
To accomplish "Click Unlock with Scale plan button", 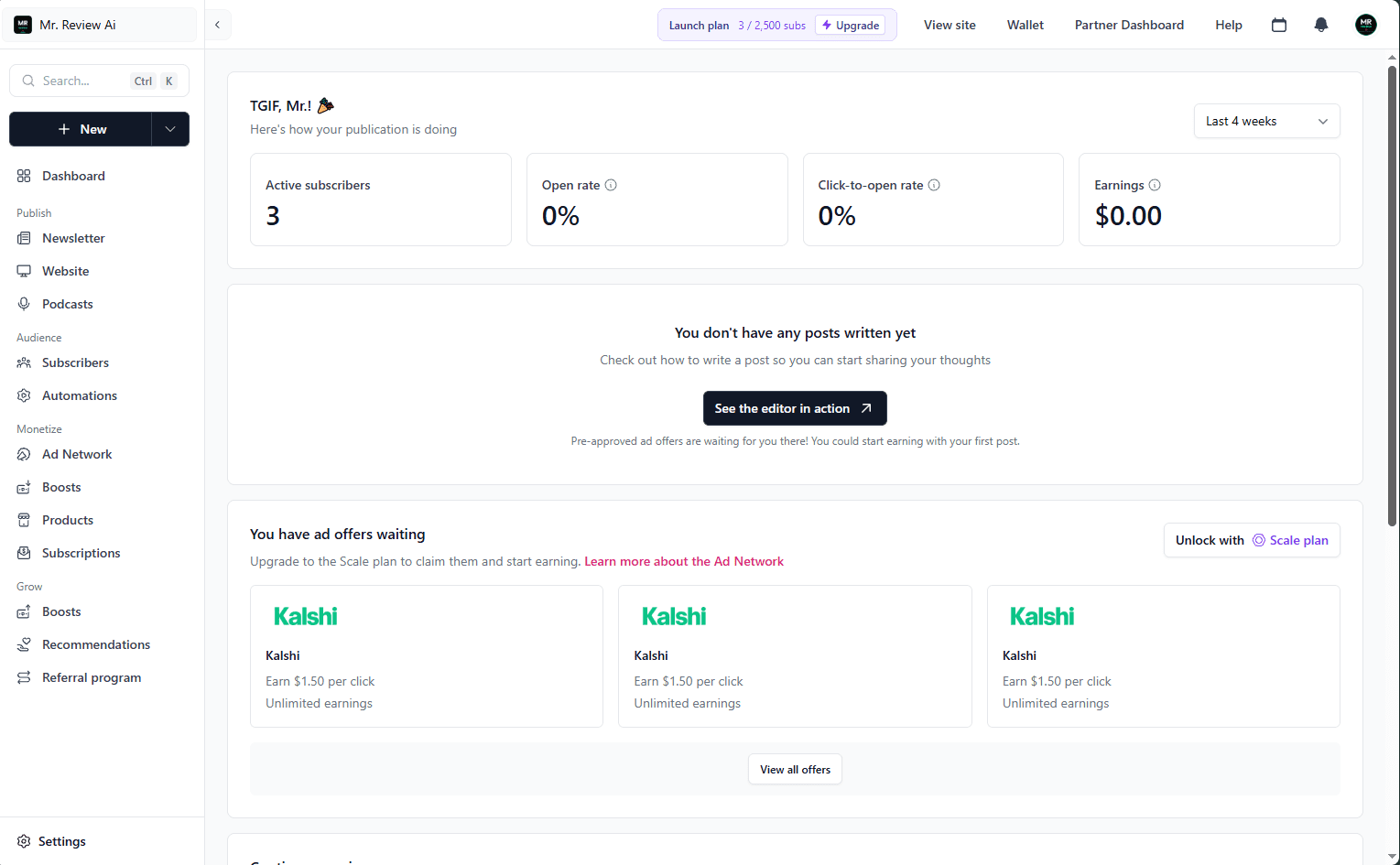I will pyautogui.click(x=1252, y=540).
